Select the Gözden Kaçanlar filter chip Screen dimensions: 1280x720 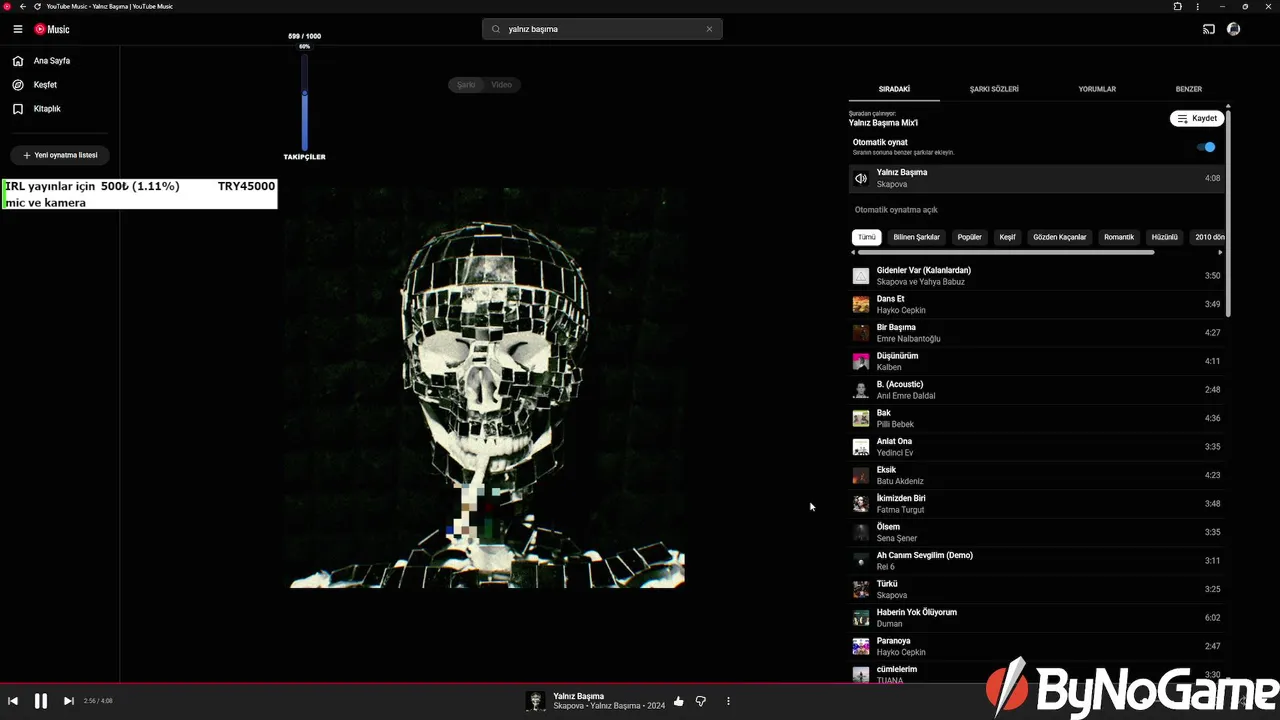pos(1060,237)
